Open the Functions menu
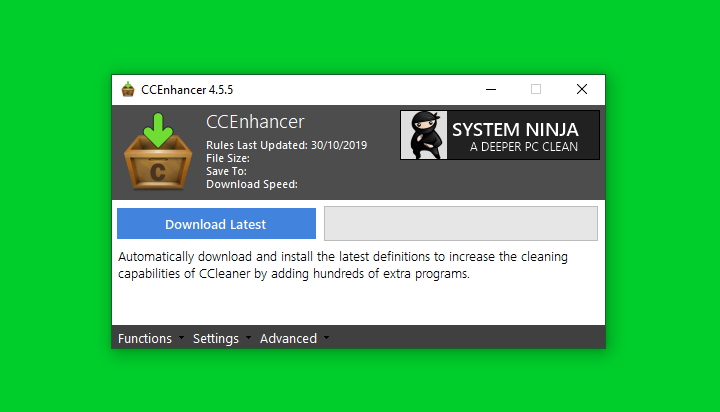Image resolution: width=720 pixels, height=412 pixels. click(145, 339)
